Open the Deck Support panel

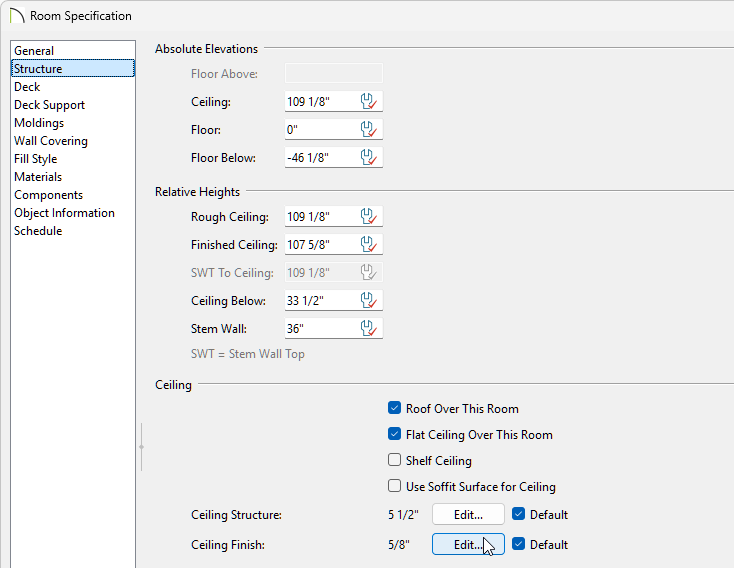[73, 104]
